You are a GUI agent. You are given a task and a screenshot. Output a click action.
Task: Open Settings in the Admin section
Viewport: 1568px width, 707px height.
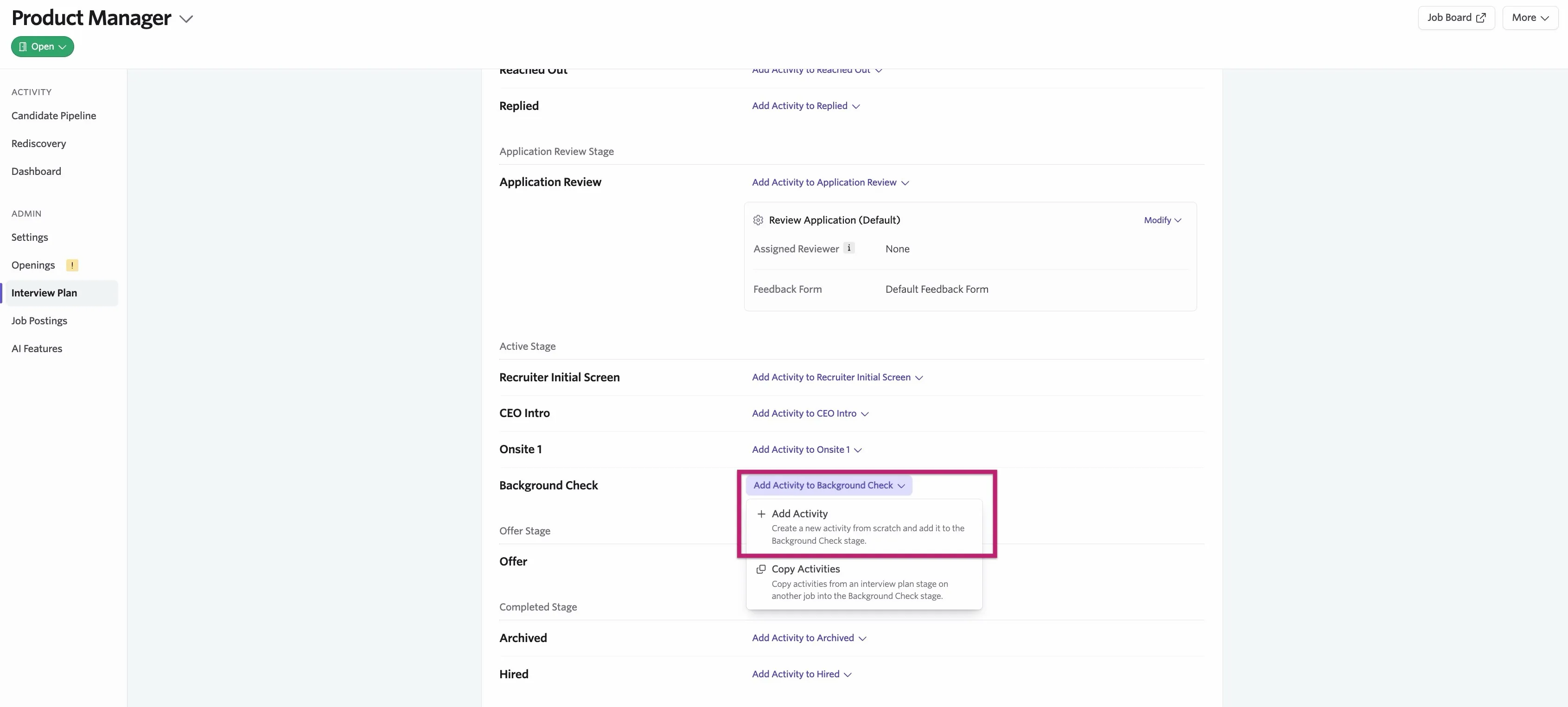click(x=29, y=238)
